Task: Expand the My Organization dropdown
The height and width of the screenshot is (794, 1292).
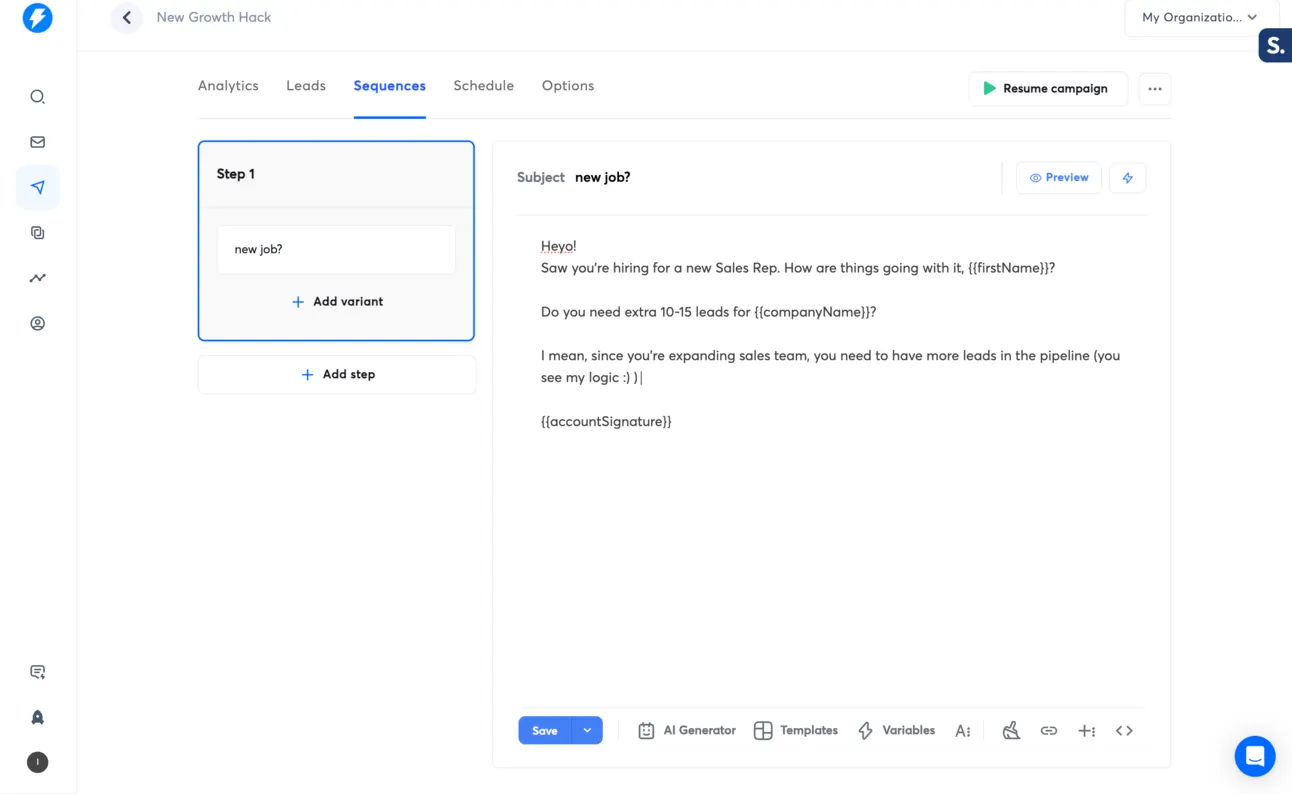Action: click(x=1201, y=18)
